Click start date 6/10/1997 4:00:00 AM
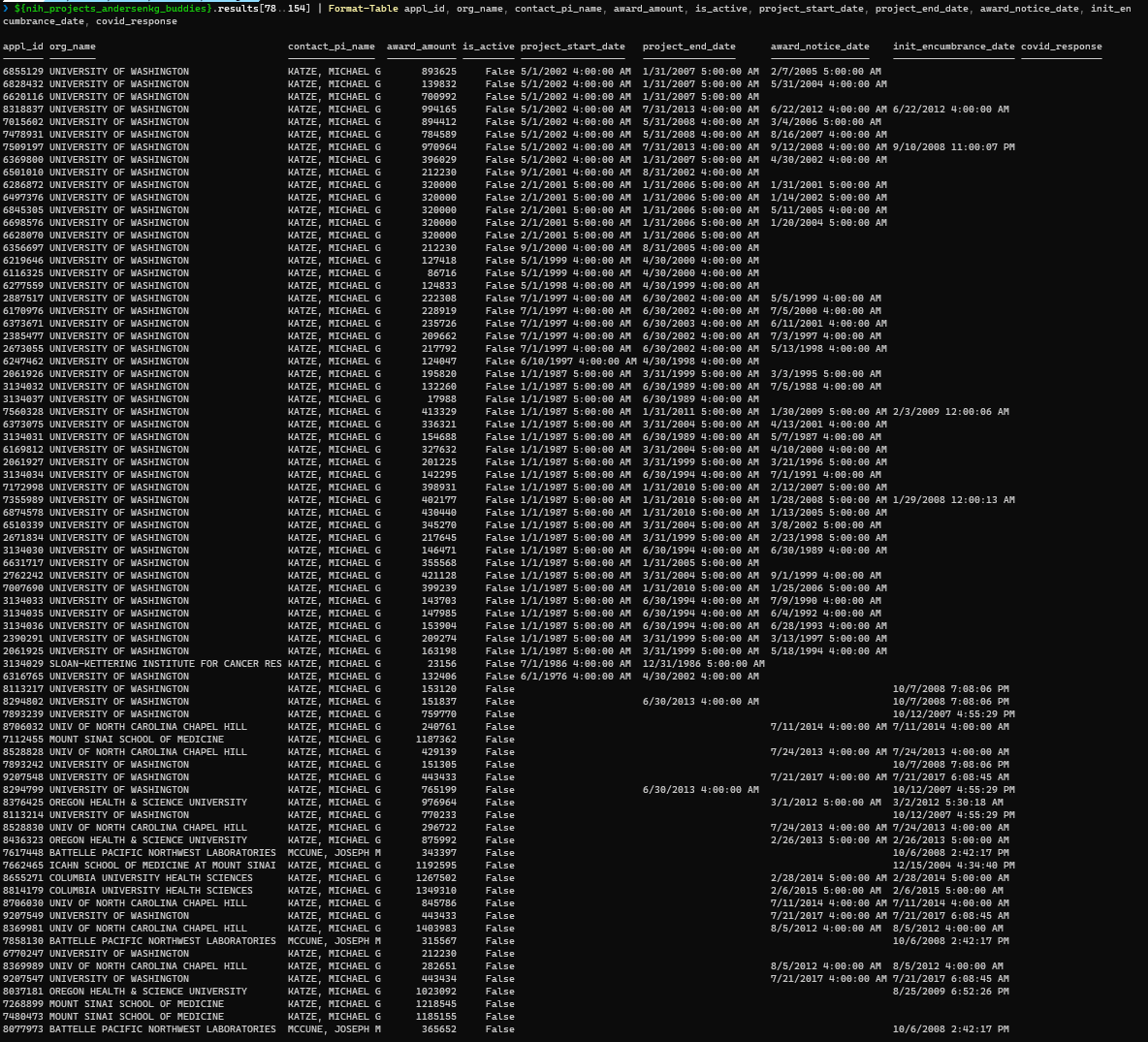Viewport: 1148px width, 1042px height. tap(579, 362)
